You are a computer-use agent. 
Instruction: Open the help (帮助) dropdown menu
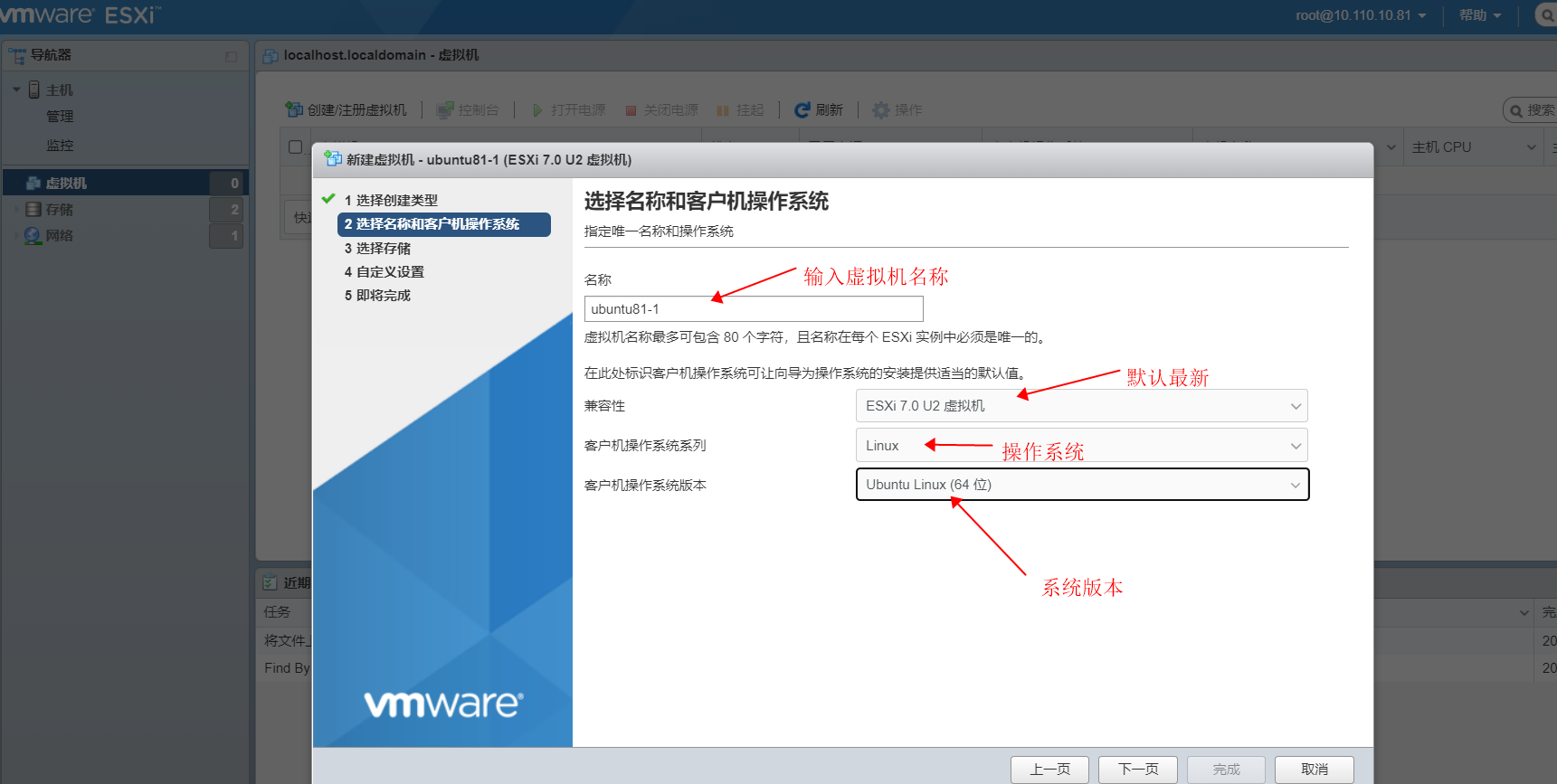[1480, 15]
